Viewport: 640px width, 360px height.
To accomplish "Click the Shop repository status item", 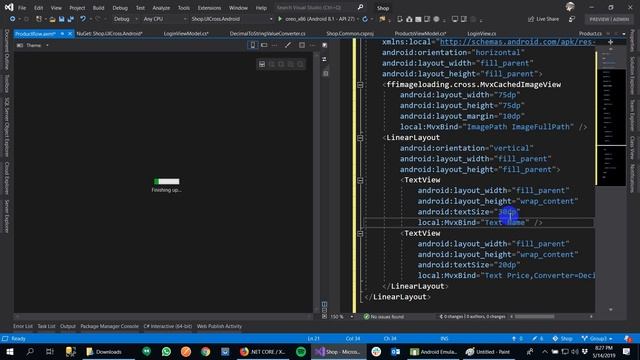I will [x=562, y=338].
